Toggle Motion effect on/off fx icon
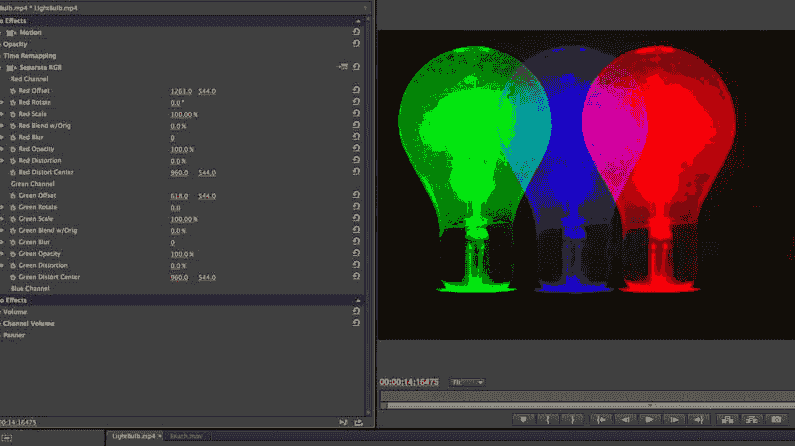The image size is (795, 446). coord(11,32)
